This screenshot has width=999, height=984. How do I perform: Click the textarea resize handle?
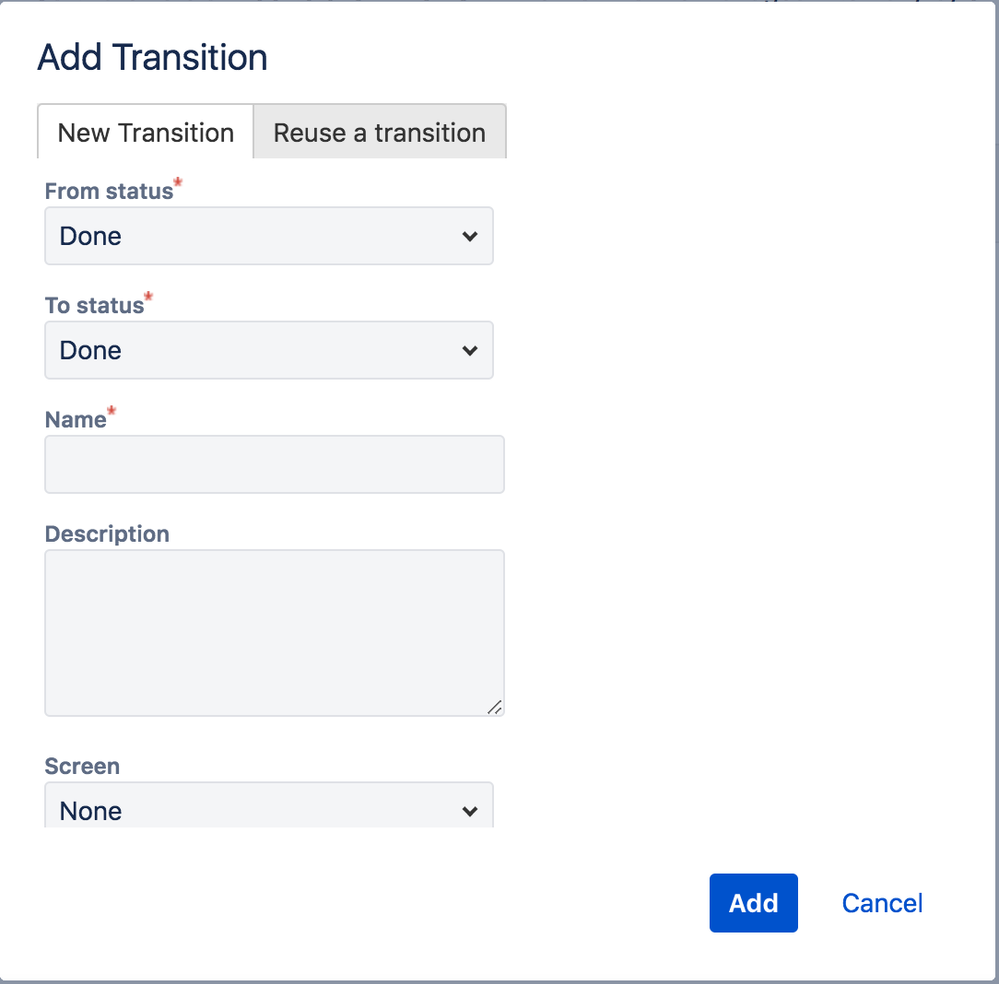click(x=496, y=707)
